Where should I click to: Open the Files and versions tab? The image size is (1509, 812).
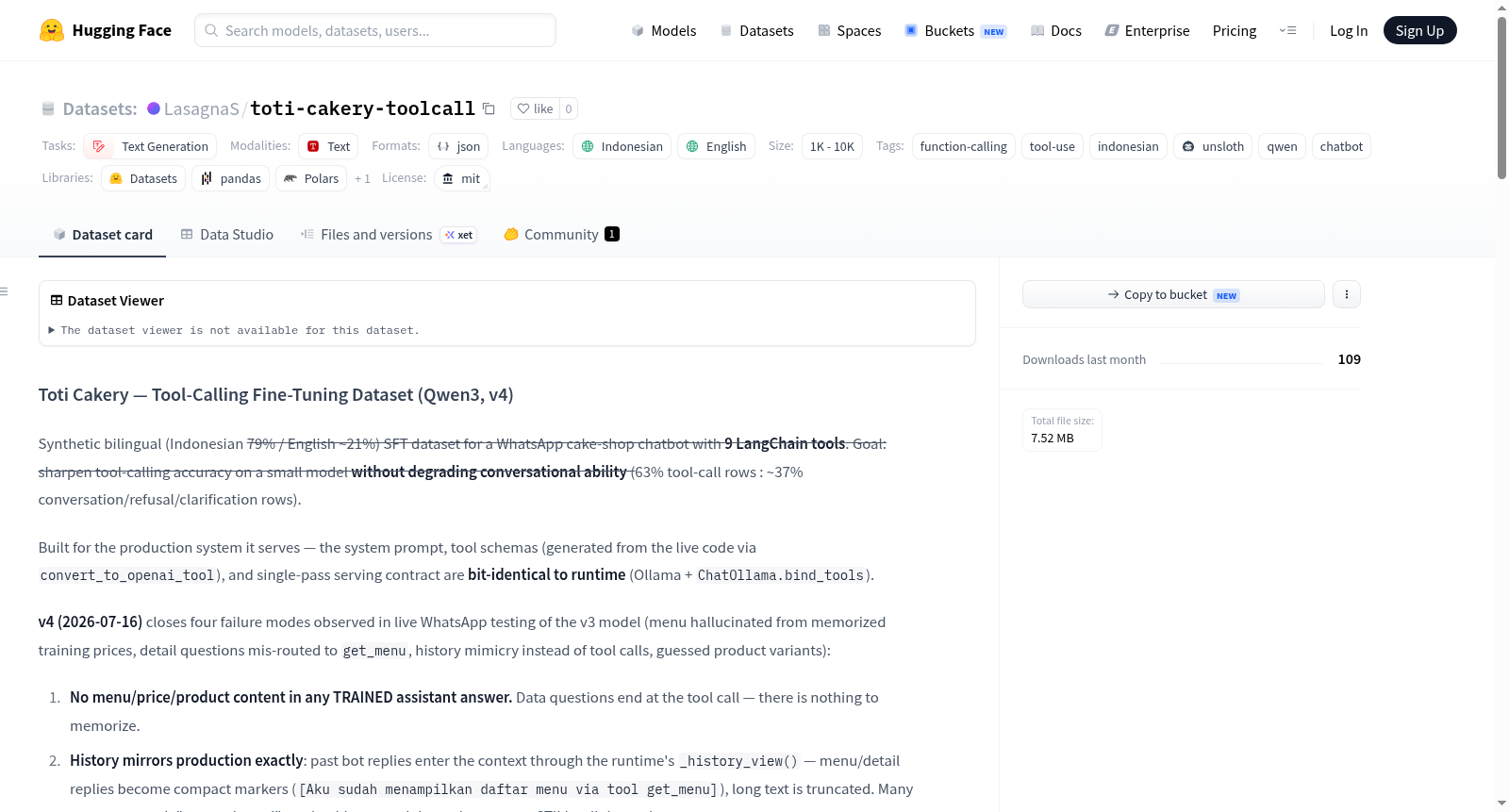366,235
